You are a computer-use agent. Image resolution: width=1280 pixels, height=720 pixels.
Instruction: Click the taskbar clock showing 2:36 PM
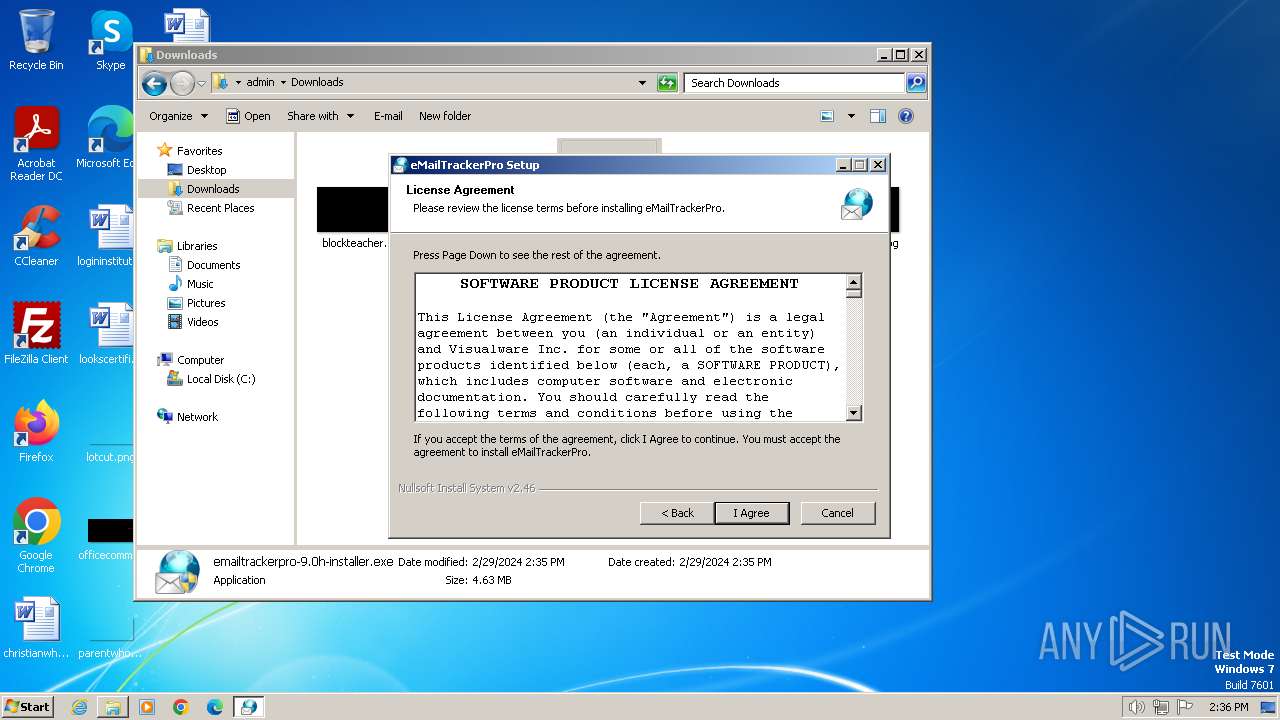pyautogui.click(x=1228, y=707)
